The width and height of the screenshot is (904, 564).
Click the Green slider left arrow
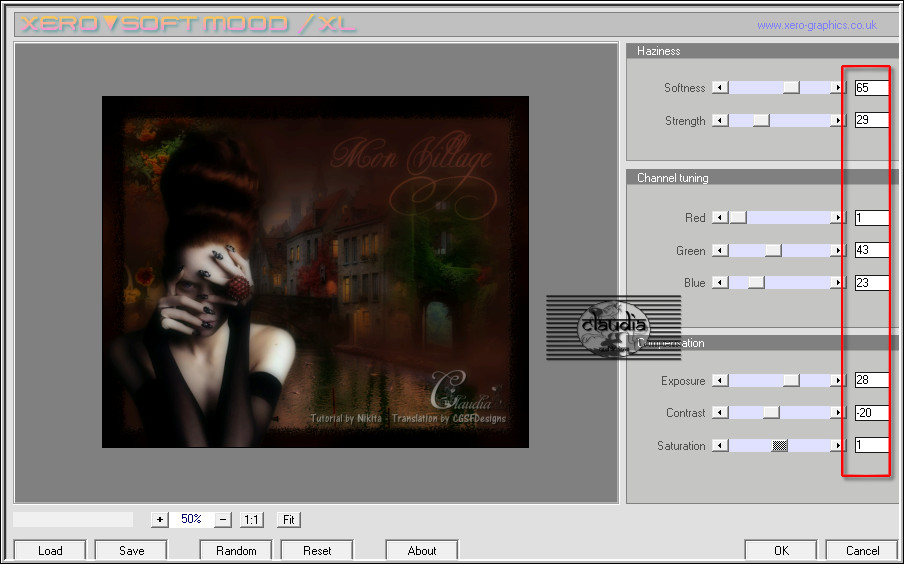[x=720, y=250]
